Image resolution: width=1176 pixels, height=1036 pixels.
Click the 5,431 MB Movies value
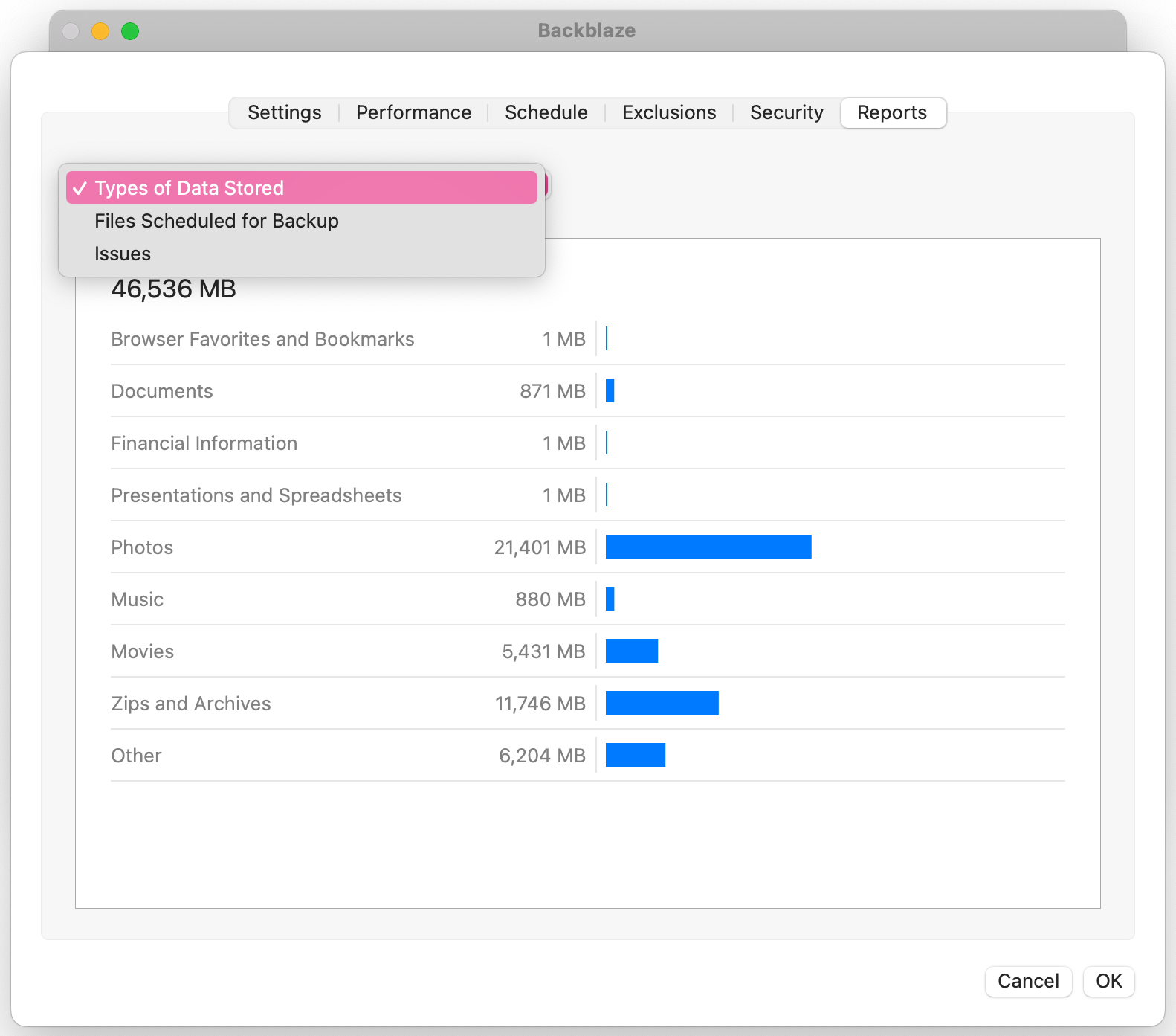pos(544,651)
